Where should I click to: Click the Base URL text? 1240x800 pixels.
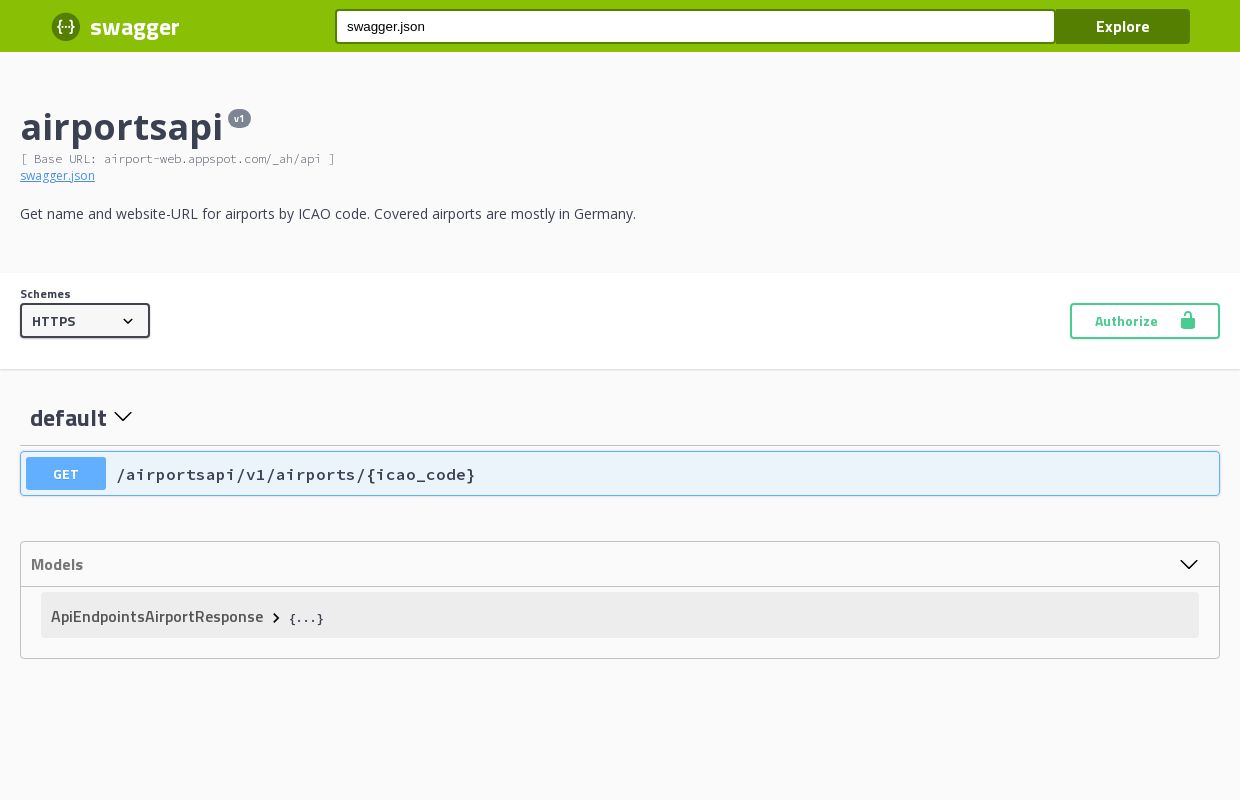pyautogui.click(x=178, y=159)
